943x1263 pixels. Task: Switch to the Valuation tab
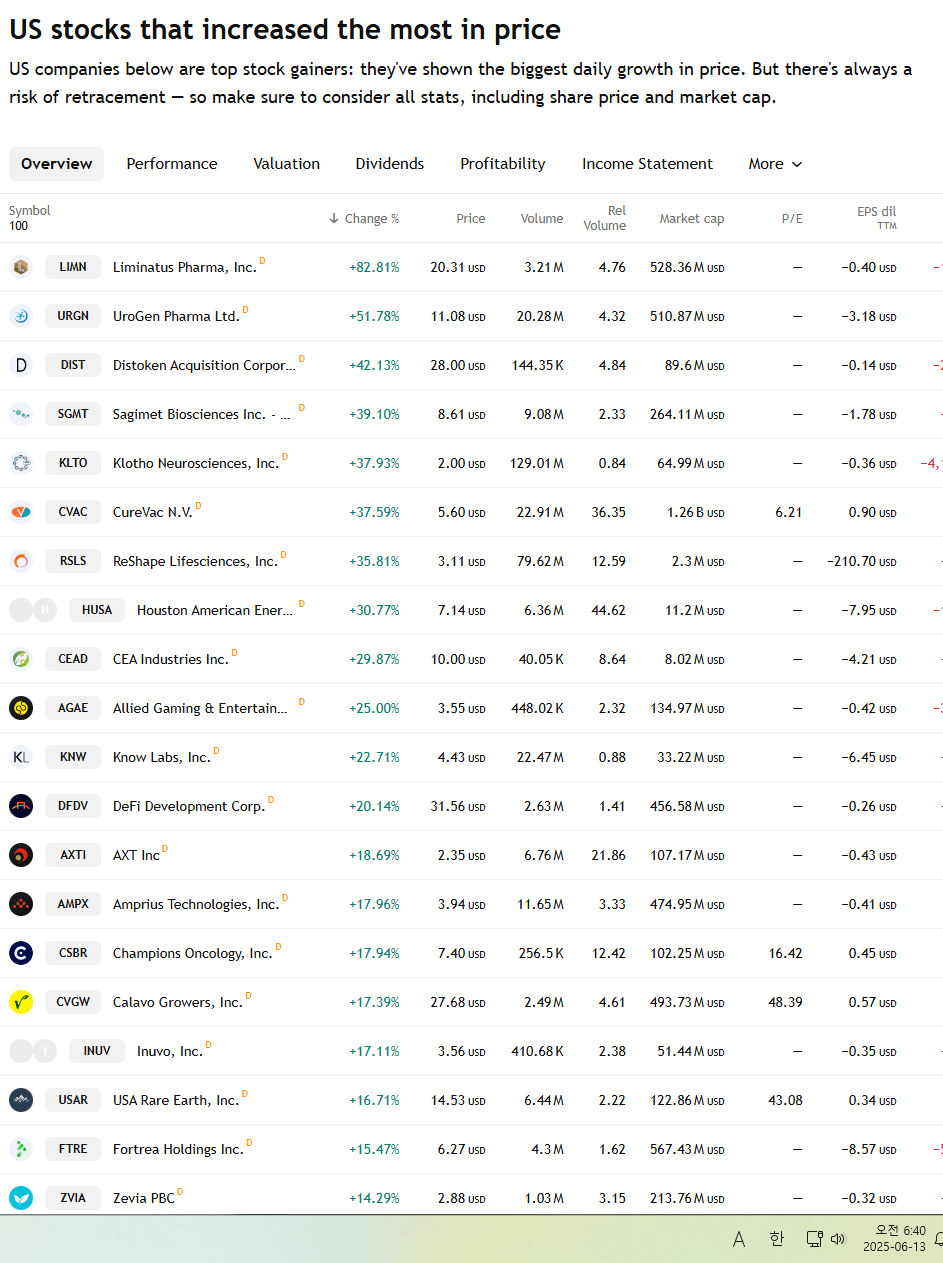pyautogui.click(x=287, y=164)
